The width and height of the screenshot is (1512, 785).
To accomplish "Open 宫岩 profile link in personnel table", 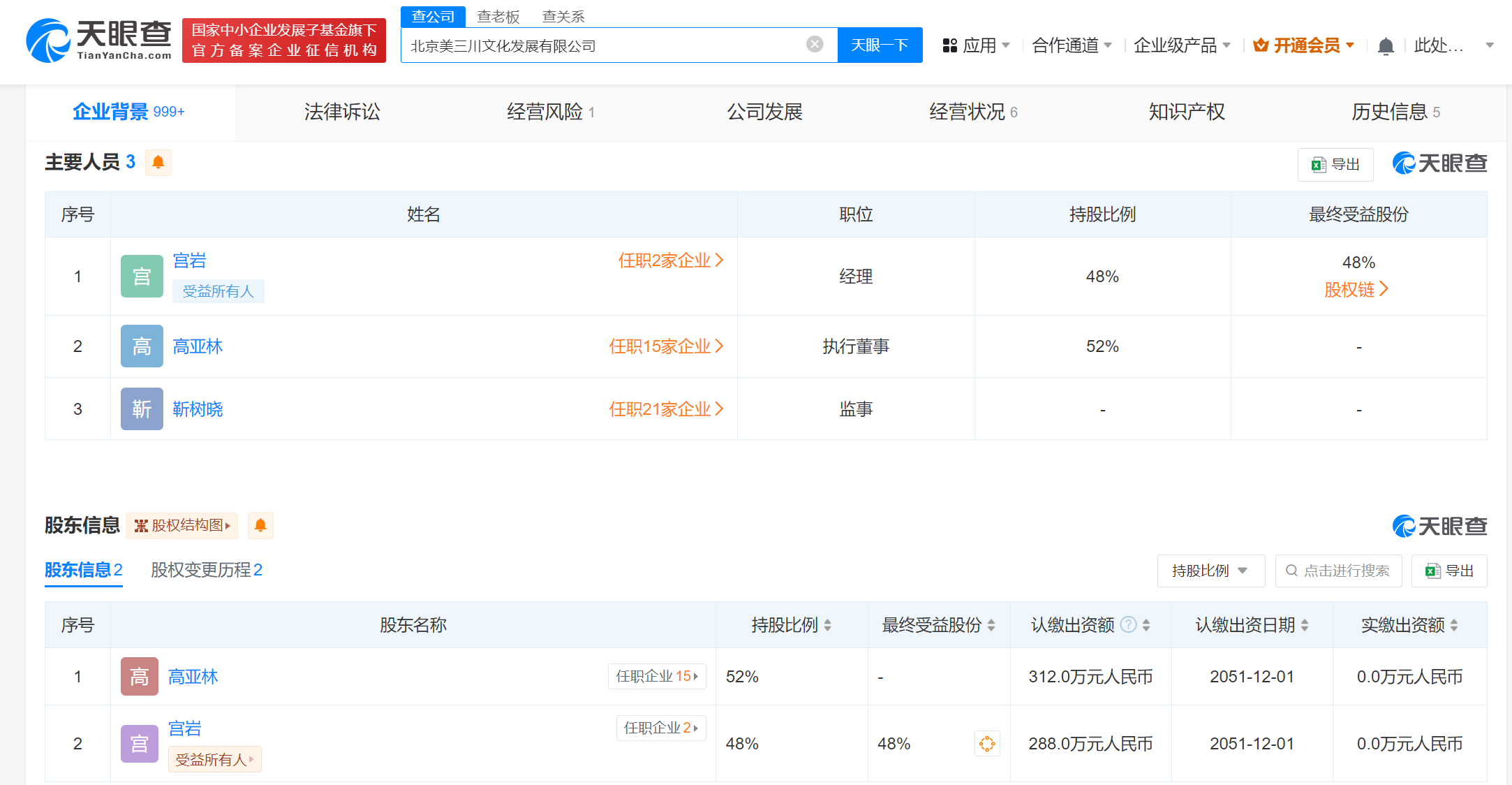I will coord(189,261).
